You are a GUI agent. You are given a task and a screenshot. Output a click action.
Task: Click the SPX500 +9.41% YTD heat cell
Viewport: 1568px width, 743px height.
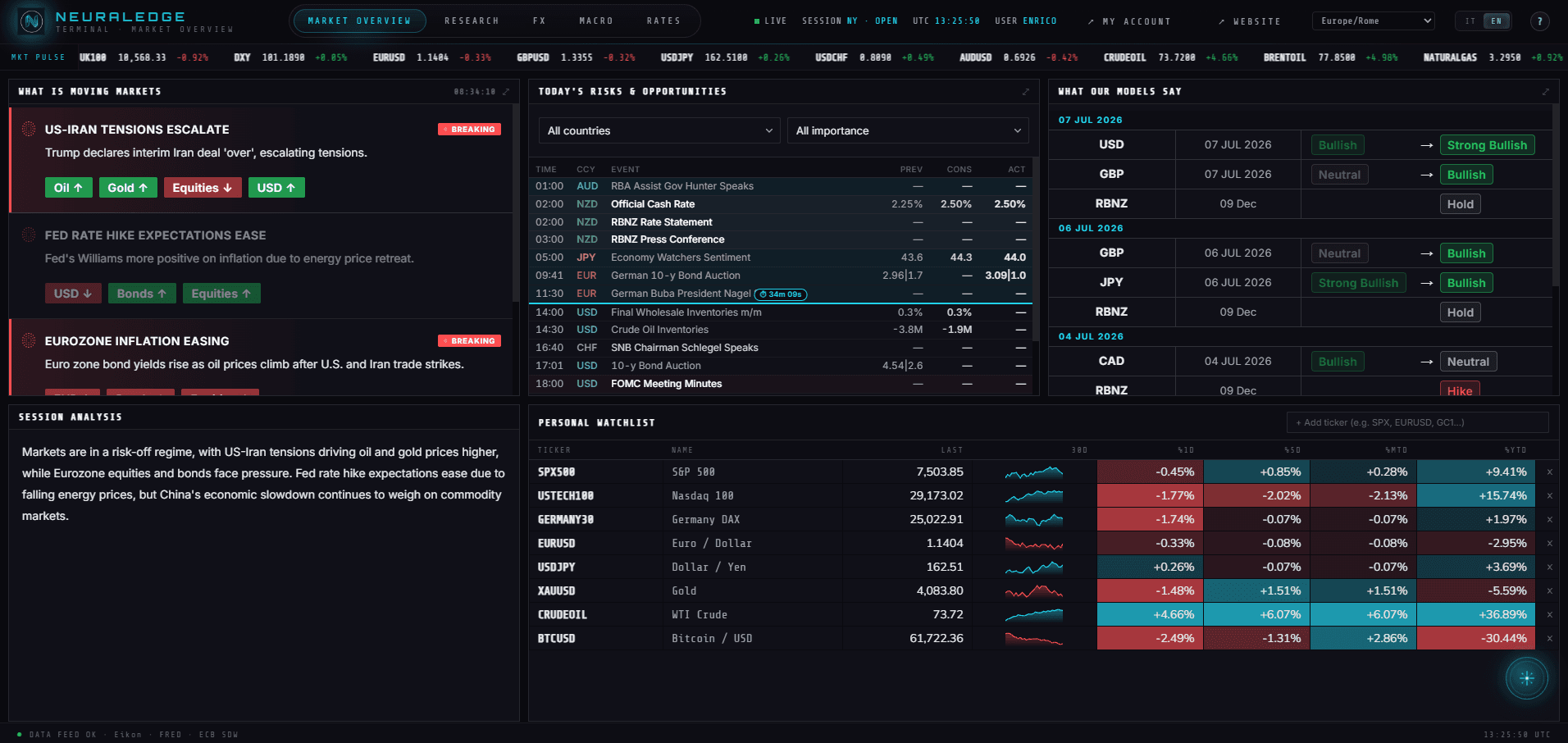[1475, 472]
